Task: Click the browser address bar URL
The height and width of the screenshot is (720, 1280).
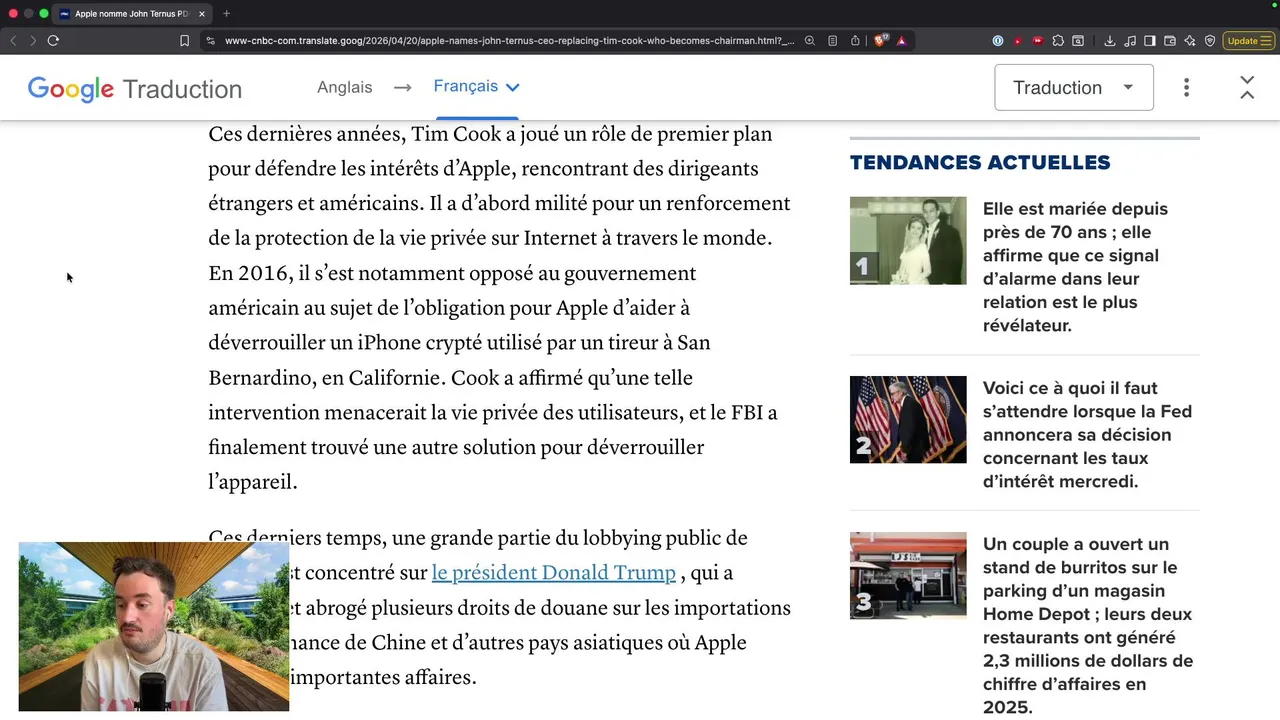Action: pos(509,41)
